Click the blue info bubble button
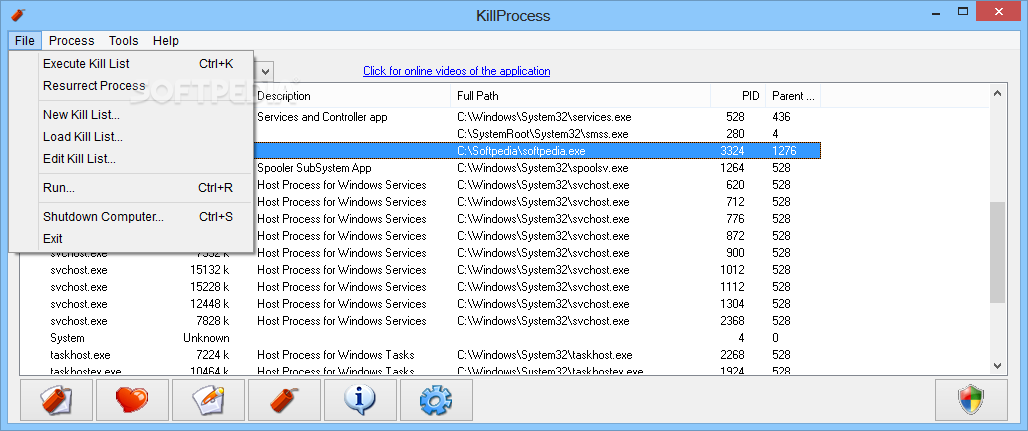 360,400
